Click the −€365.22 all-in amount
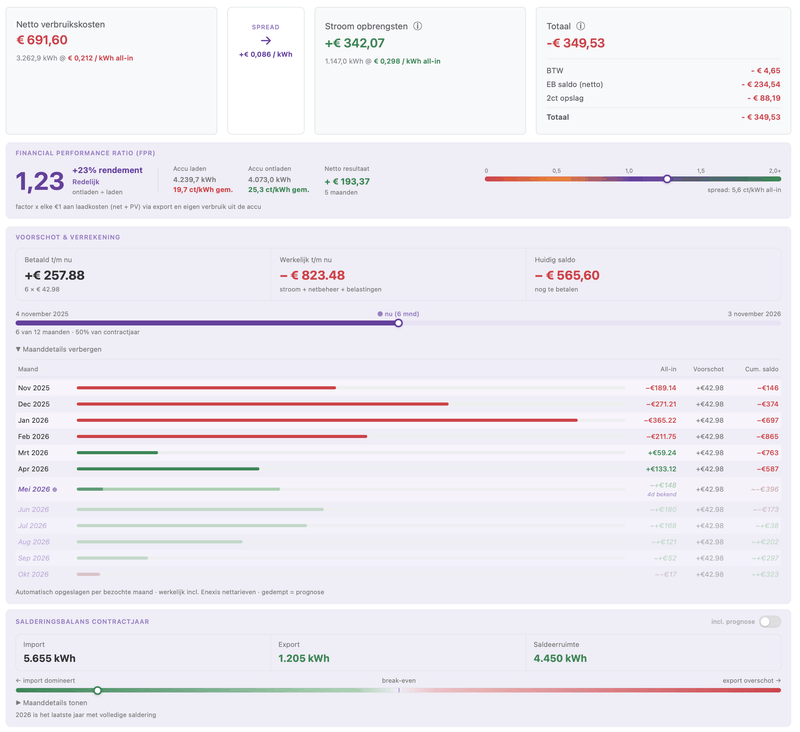This screenshot has width=800, height=732. pos(660,421)
